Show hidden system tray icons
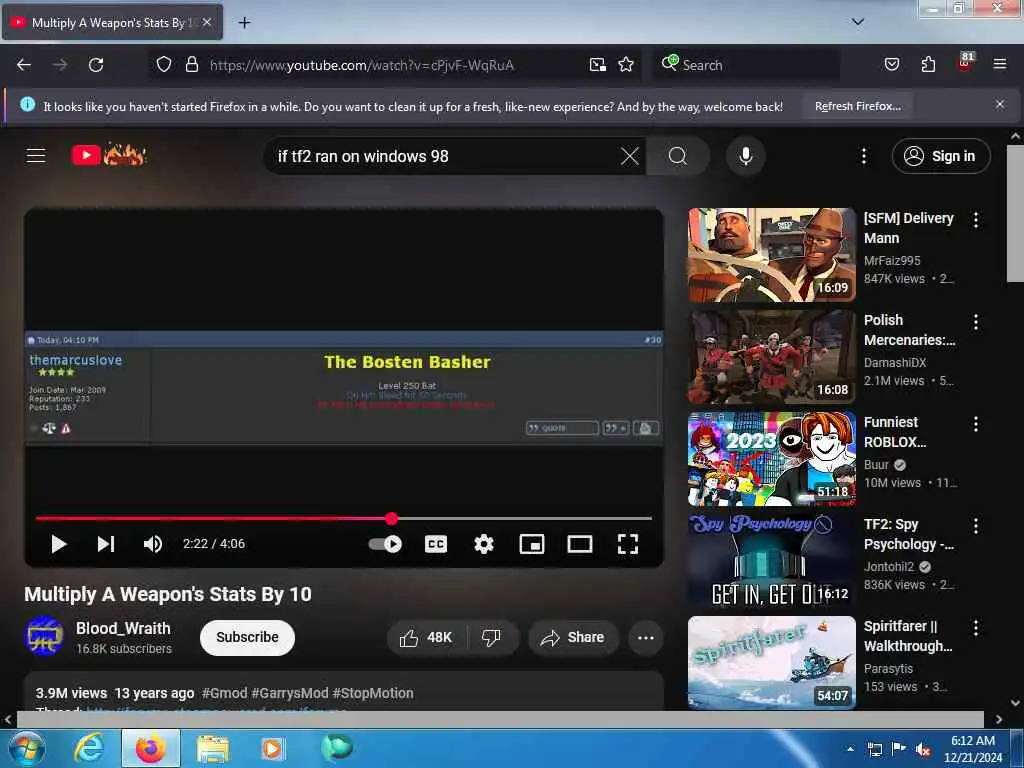 pos(850,749)
